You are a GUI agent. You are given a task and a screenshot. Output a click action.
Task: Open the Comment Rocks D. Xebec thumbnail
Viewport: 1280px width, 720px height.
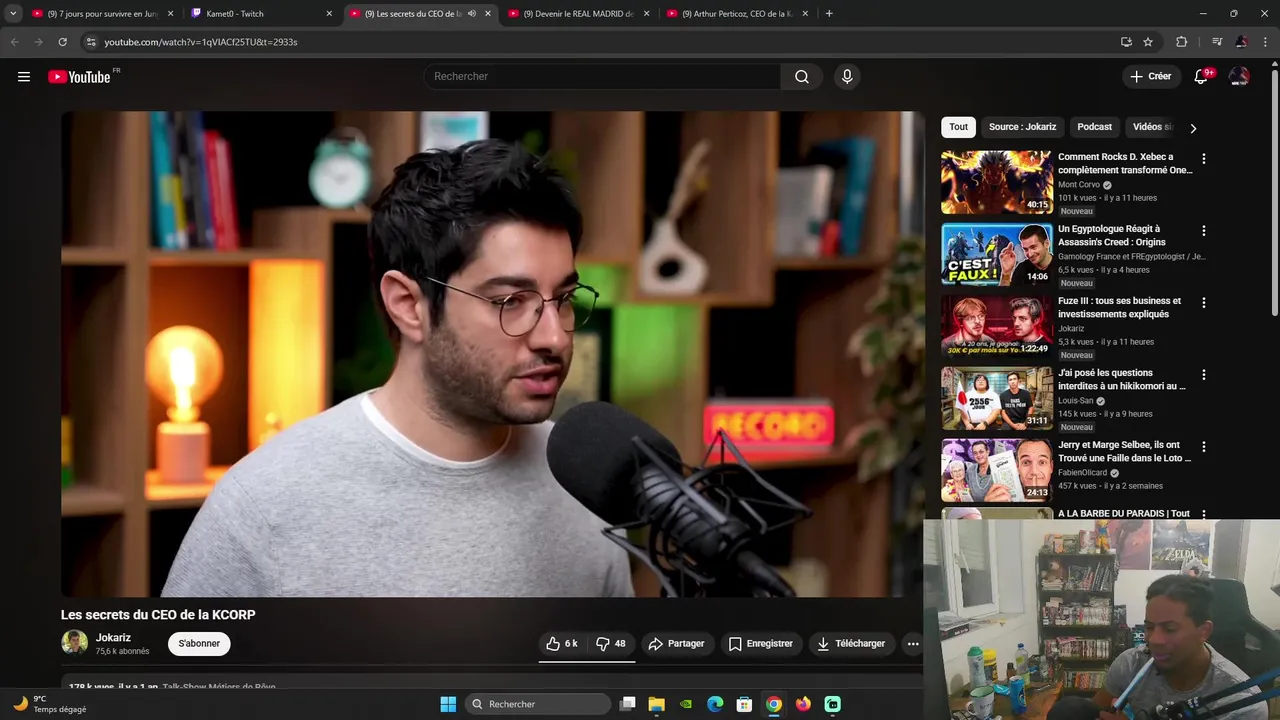[x=997, y=182]
